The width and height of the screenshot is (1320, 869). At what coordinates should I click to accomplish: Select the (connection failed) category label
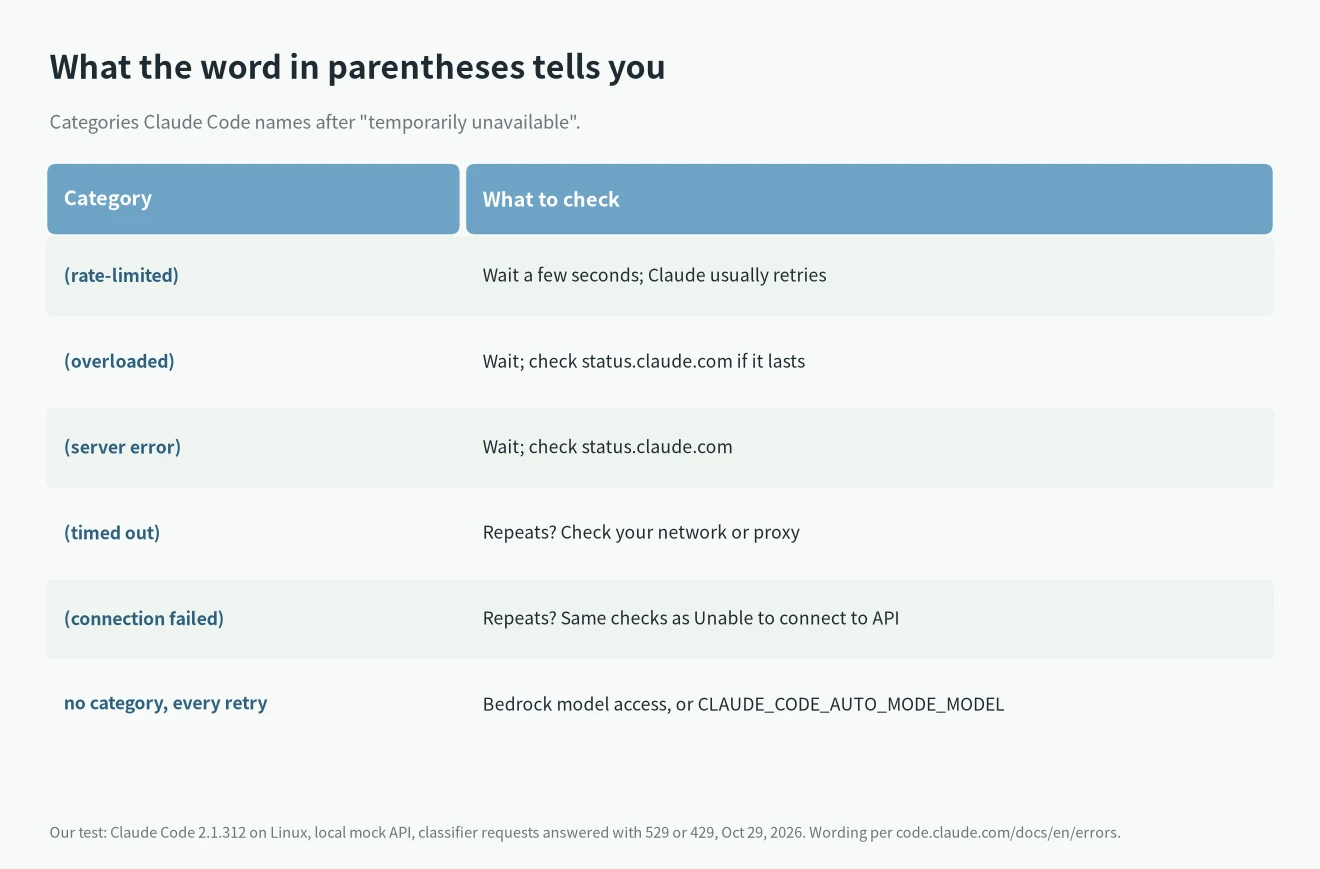click(x=144, y=619)
